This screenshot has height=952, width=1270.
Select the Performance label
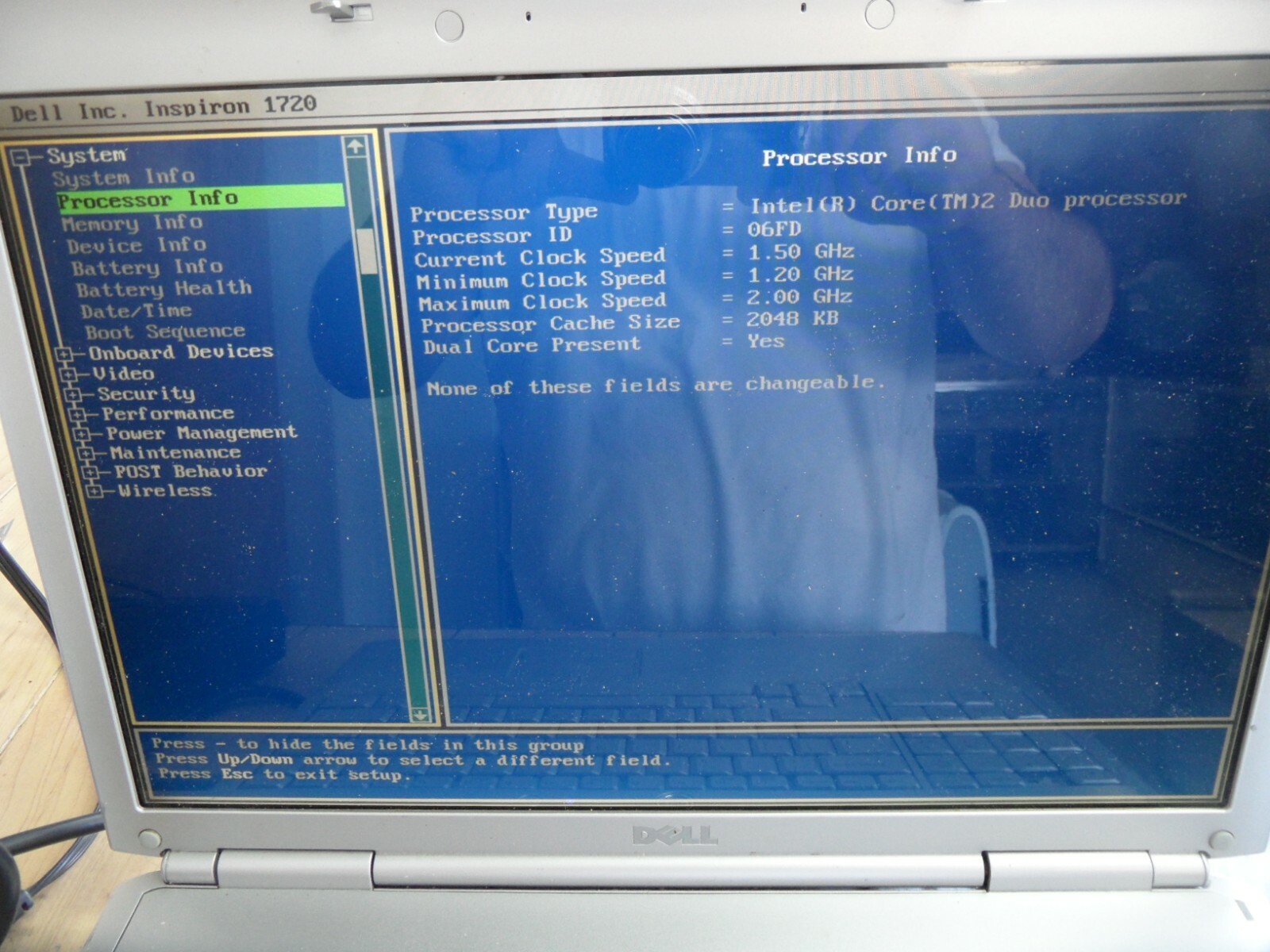tap(167, 413)
